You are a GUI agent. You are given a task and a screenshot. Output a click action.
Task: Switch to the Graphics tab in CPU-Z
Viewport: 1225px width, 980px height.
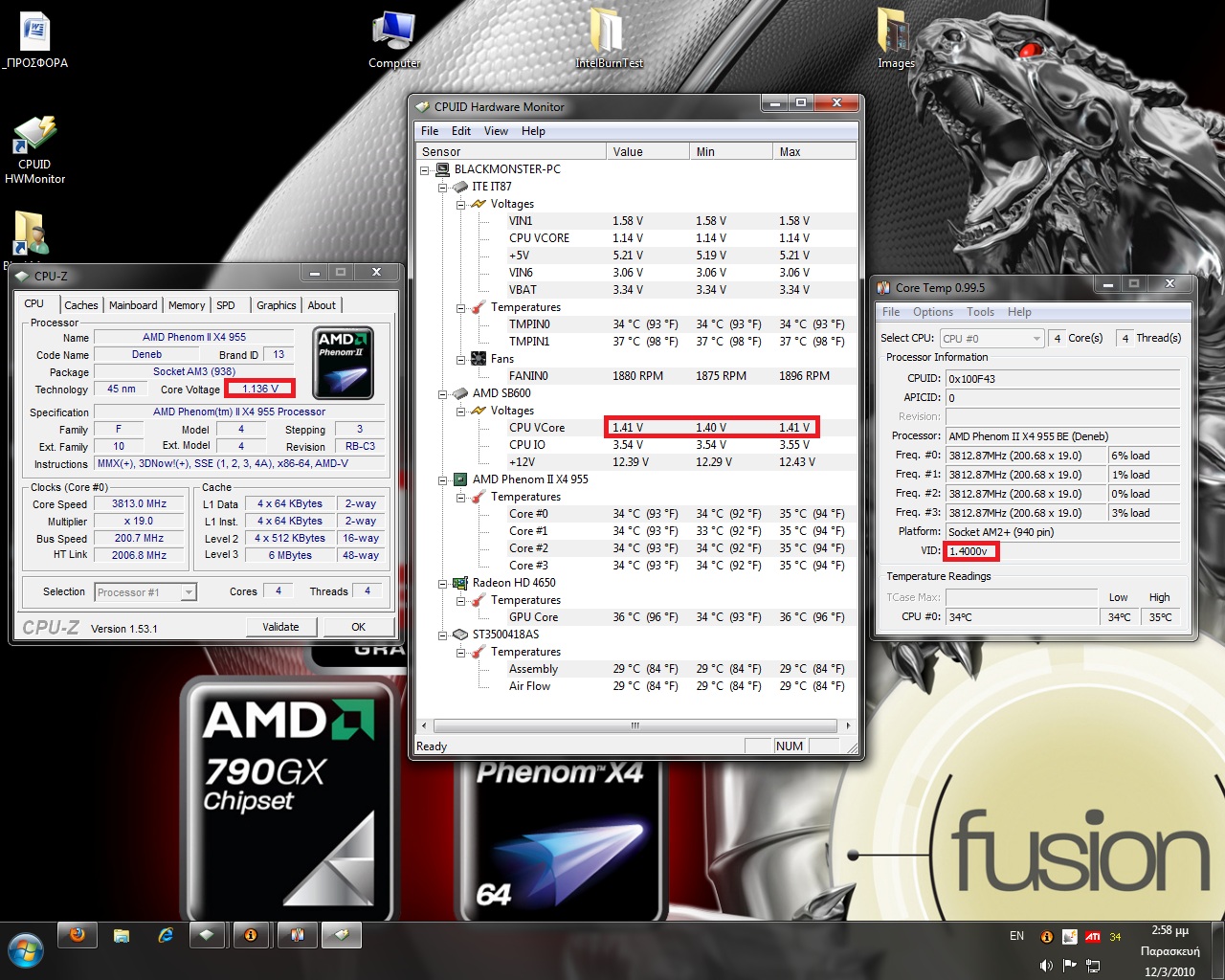[x=277, y=305]
